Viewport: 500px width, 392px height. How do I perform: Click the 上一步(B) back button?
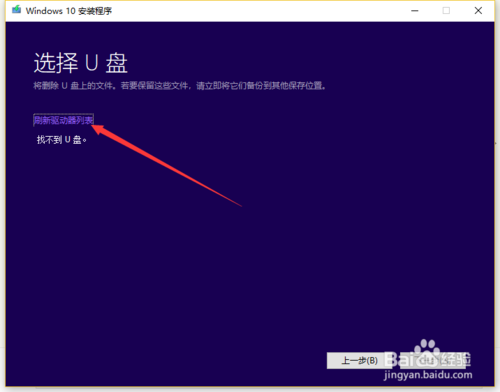pos(359,361)
